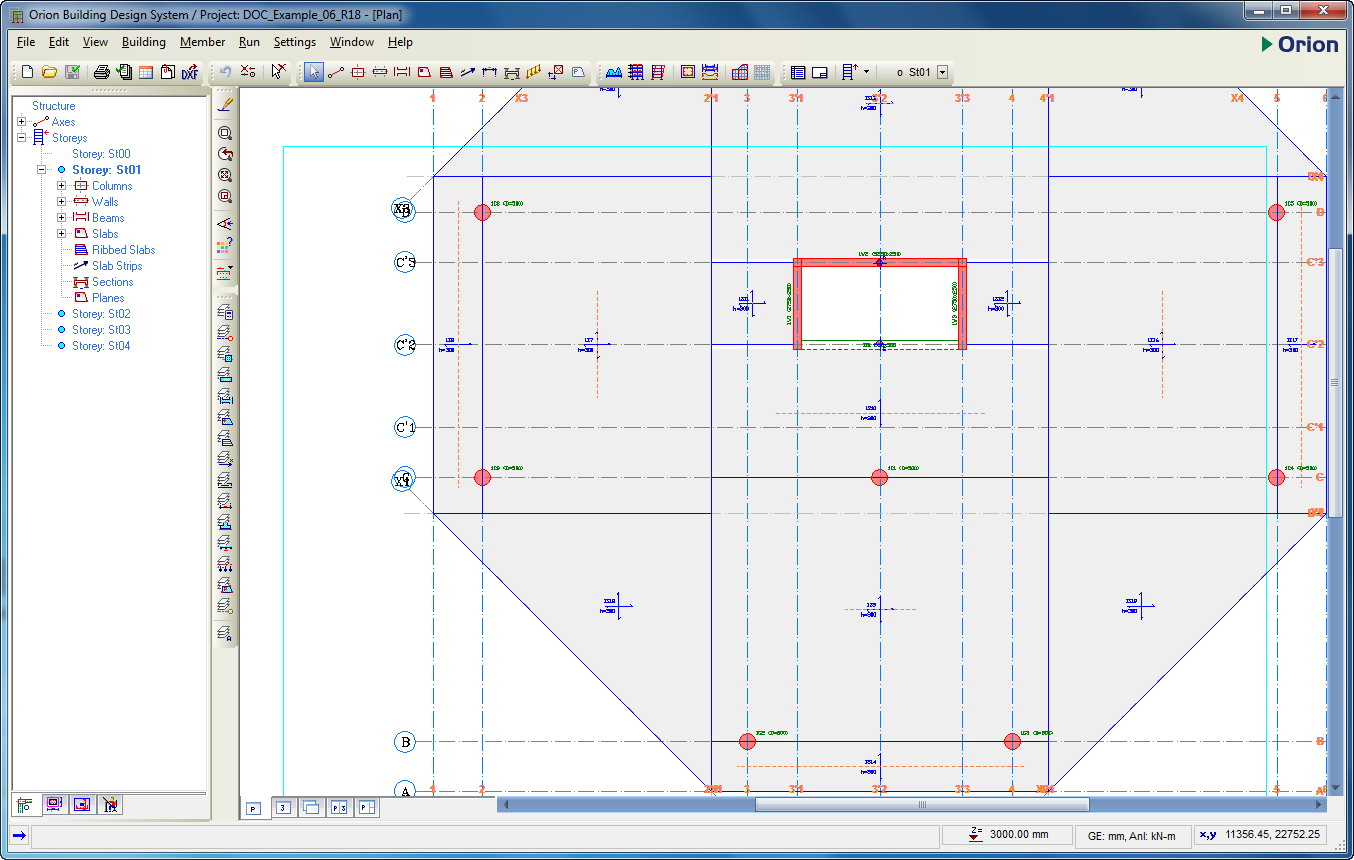Open the 3D building model view icon
The width and height of the screenshot is (1354, 860).
740,72
